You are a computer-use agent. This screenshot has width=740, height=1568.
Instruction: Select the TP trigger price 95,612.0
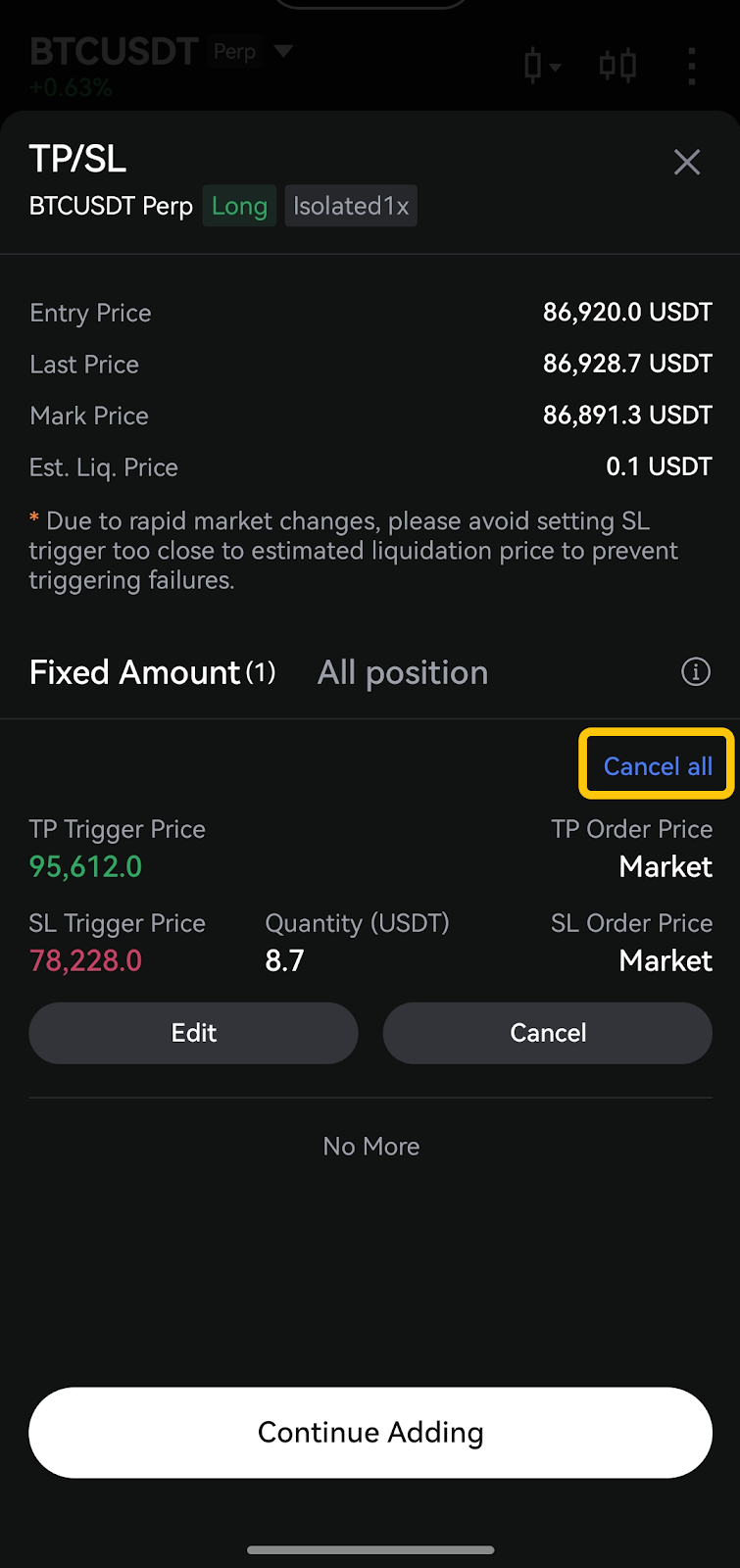click(86, 866)
